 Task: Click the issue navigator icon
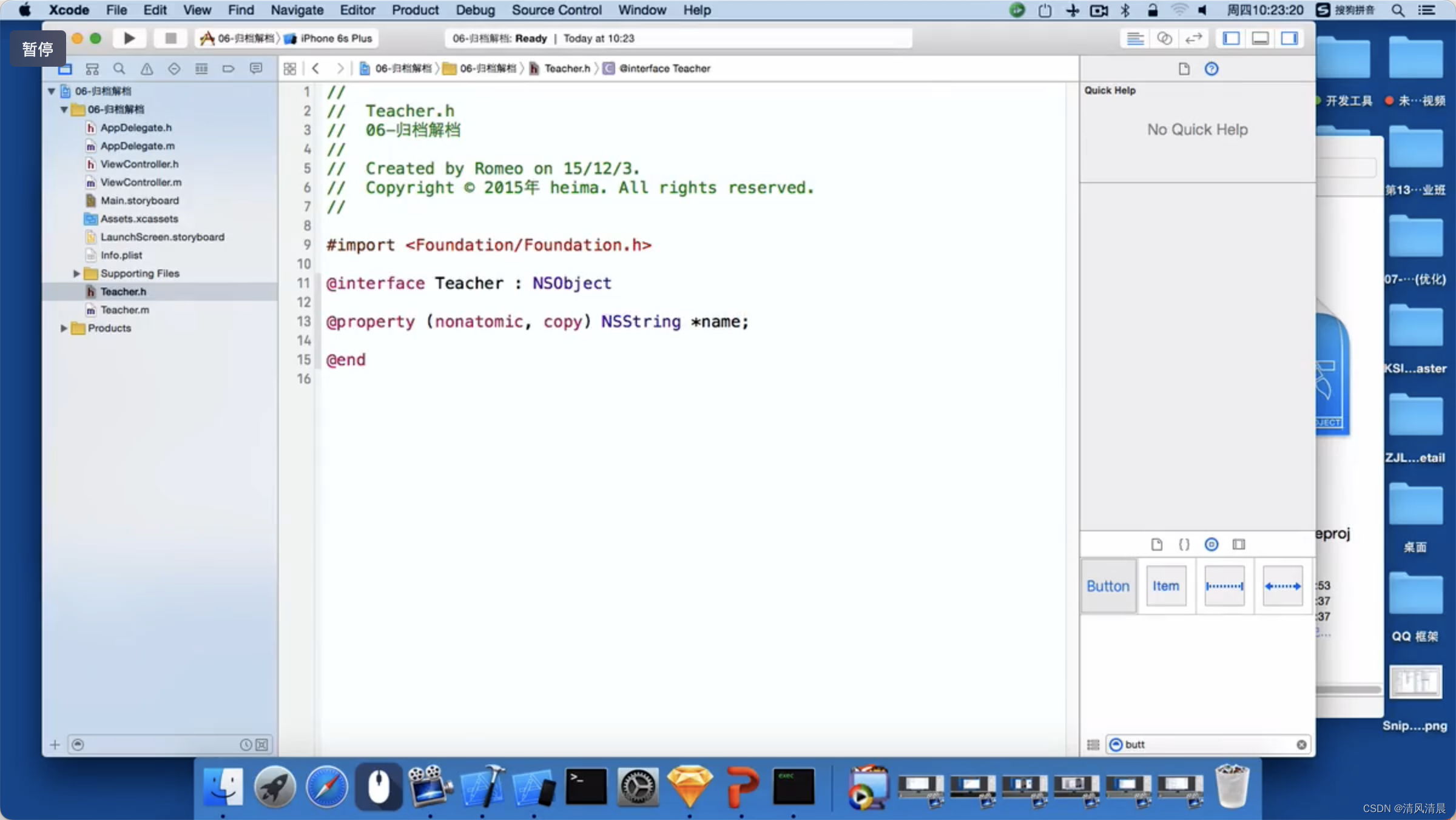(x=146, y=68)
